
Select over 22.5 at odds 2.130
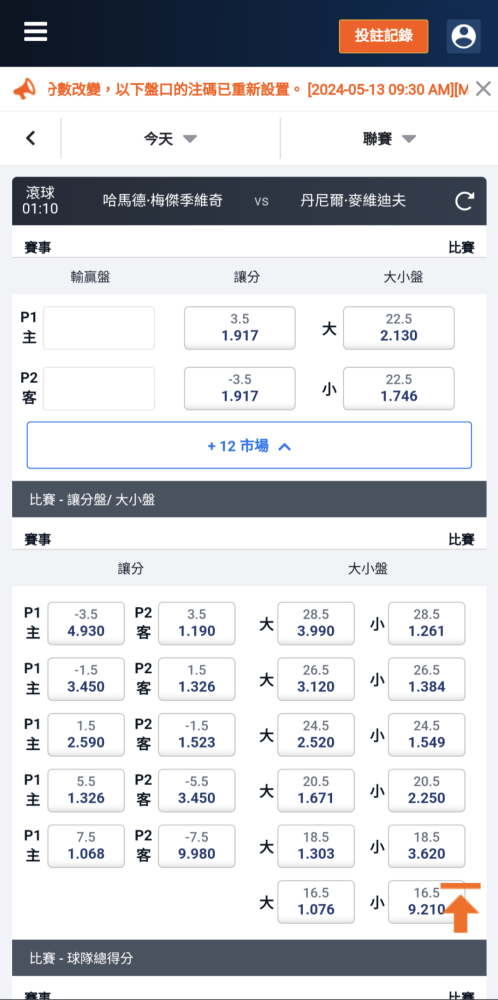pyautogui.click(x=399, y=328)
